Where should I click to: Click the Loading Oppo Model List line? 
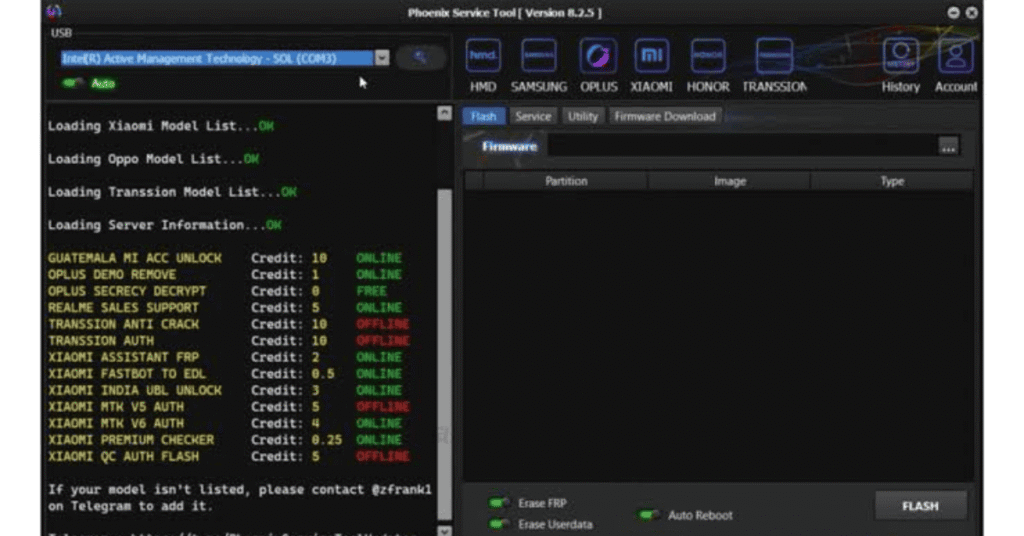153,159
